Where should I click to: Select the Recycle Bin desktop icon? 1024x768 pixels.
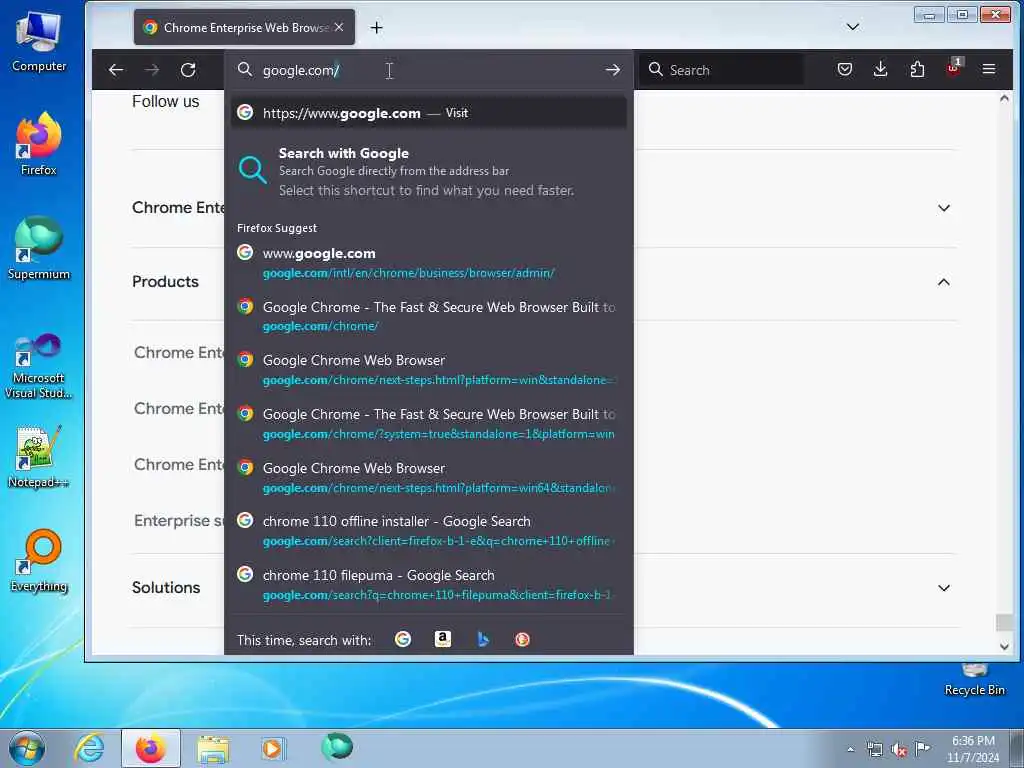(974, 680)
